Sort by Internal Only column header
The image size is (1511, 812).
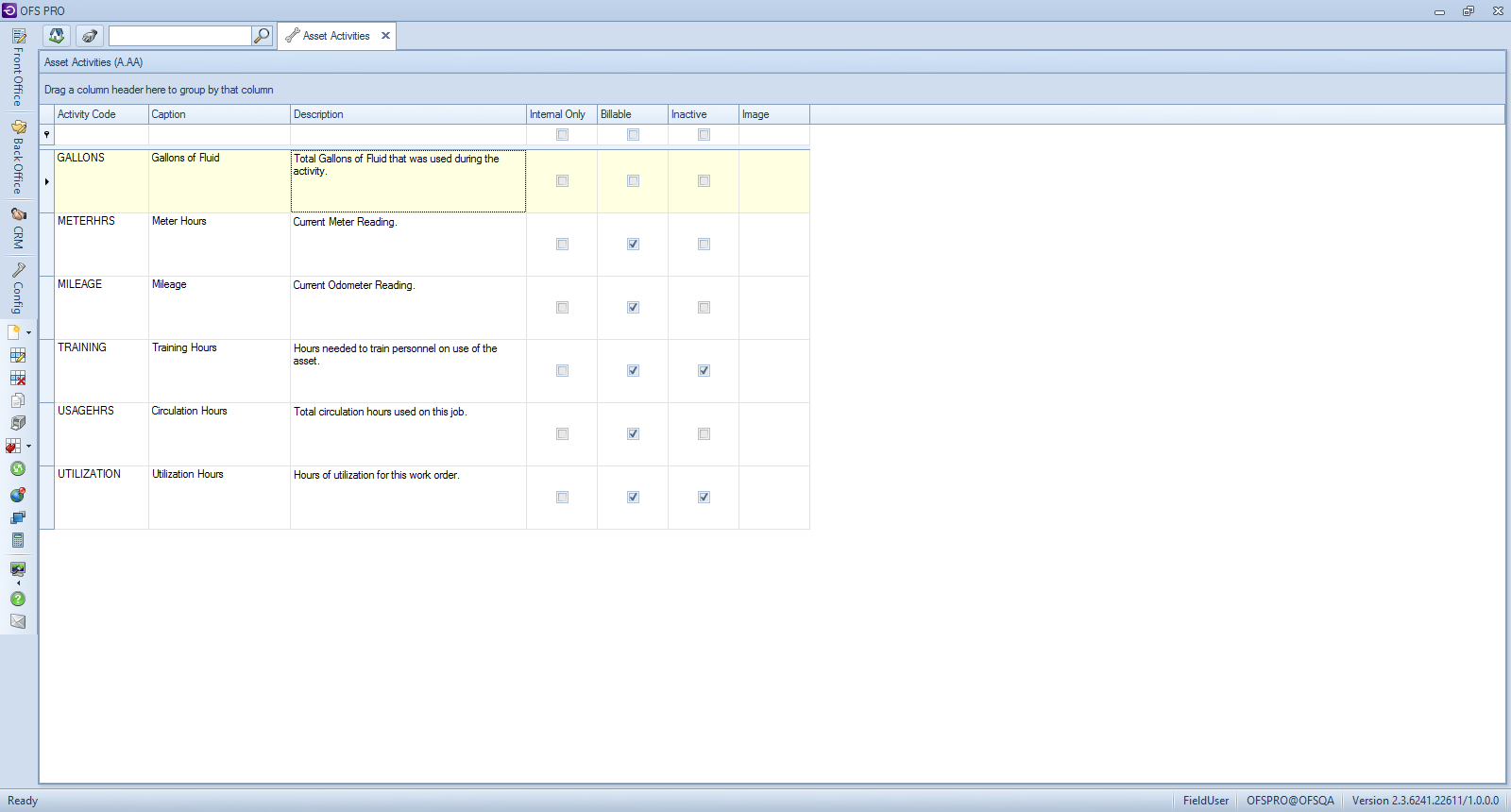tap(562, 114)
